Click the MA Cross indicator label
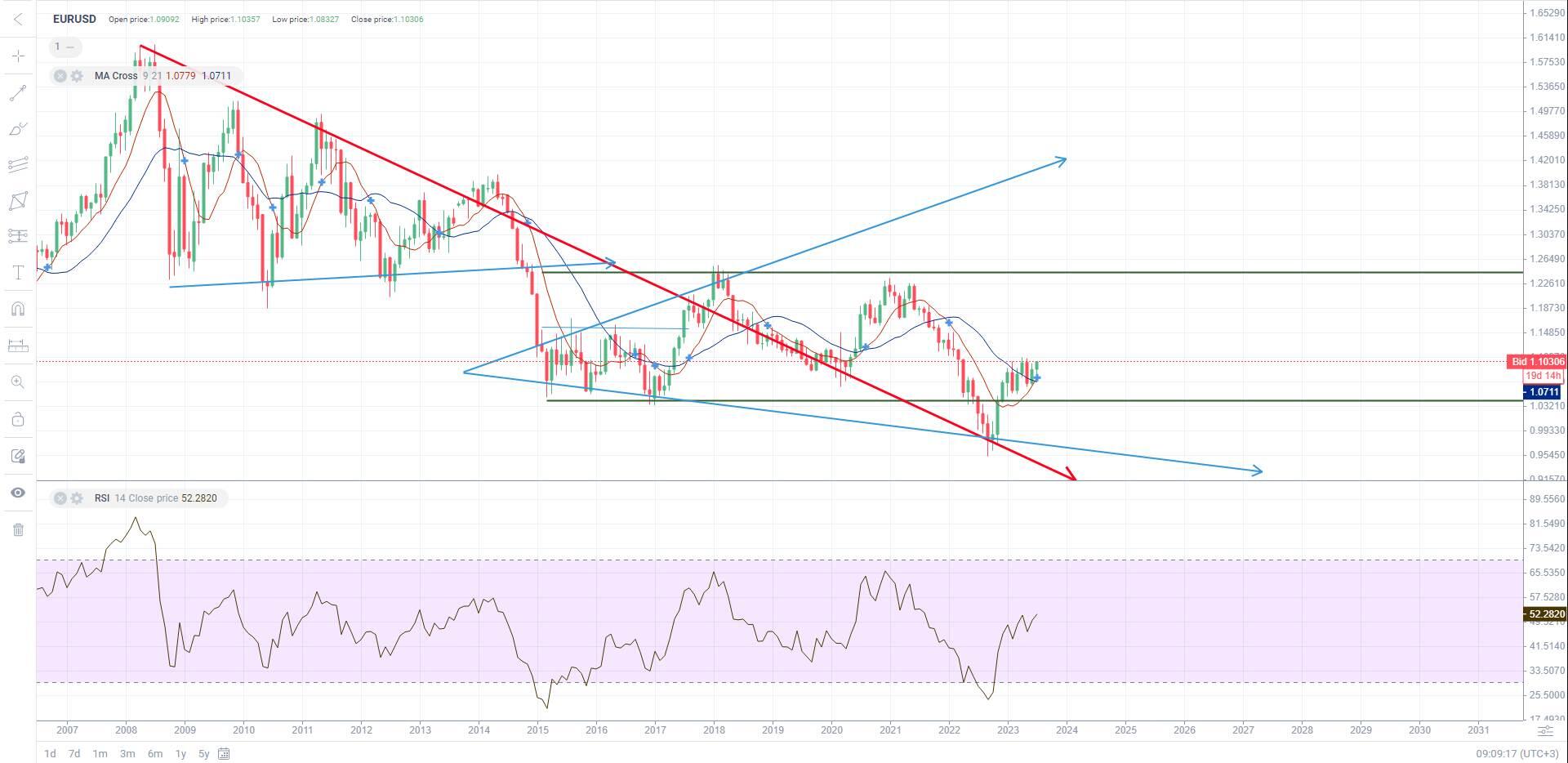 (116, 76)
